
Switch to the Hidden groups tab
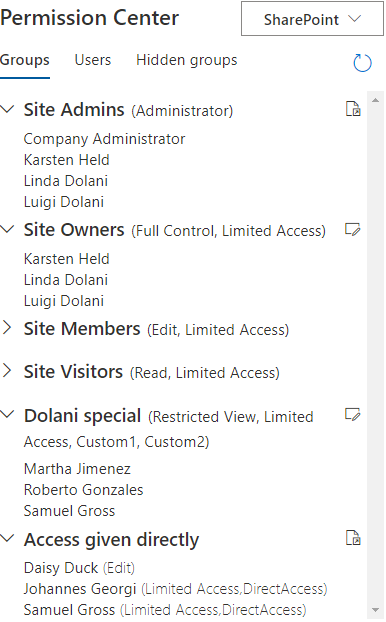(x=186, y=60)
